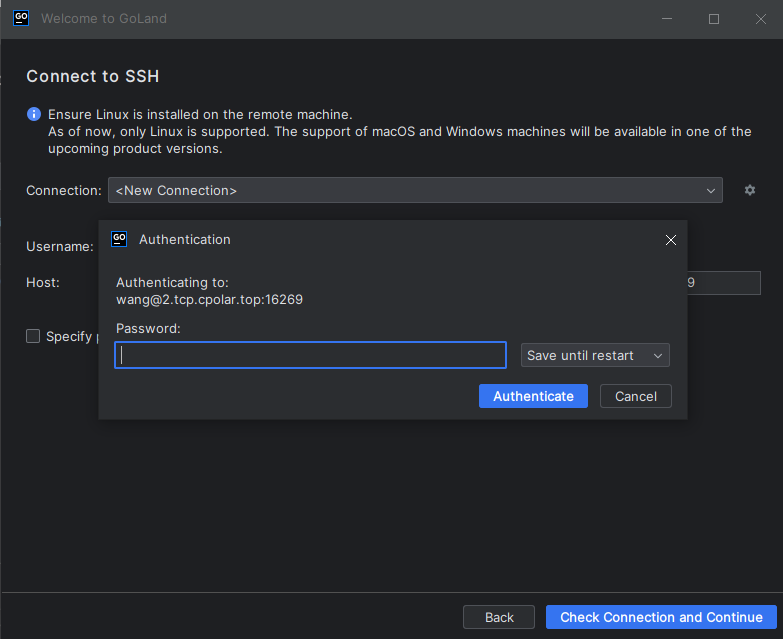Maximize the Welcome to GoLand window
The width and height of the screenshot is (783, 639).
pos(714,19)
